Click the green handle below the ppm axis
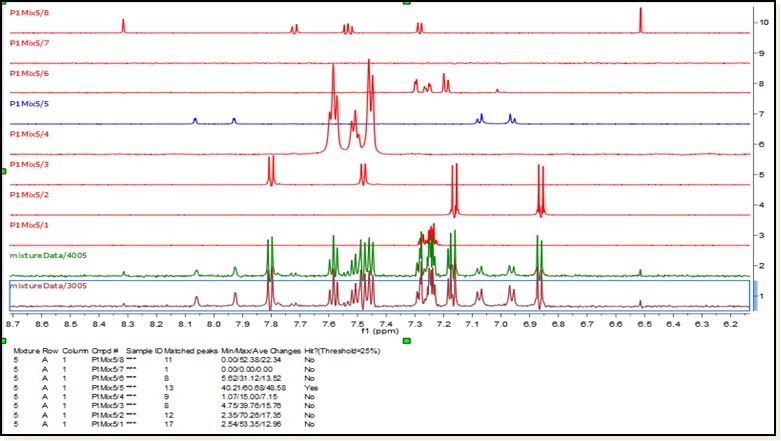 [407, 342]
